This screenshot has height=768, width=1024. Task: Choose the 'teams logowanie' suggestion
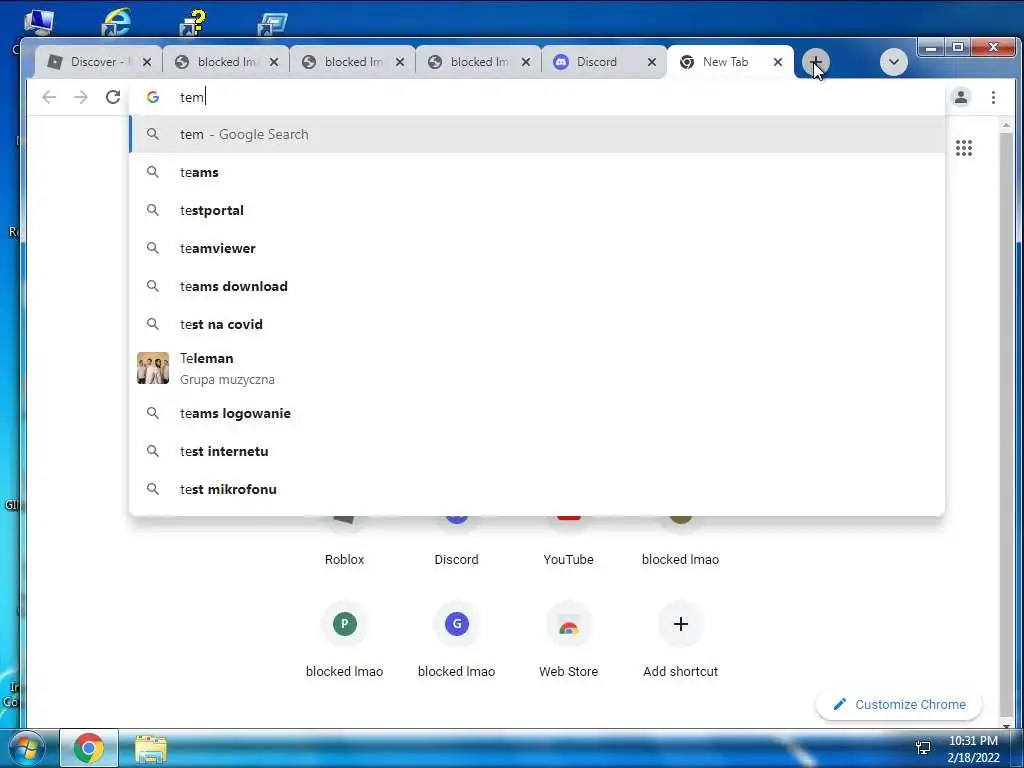(x=537, y=413)
